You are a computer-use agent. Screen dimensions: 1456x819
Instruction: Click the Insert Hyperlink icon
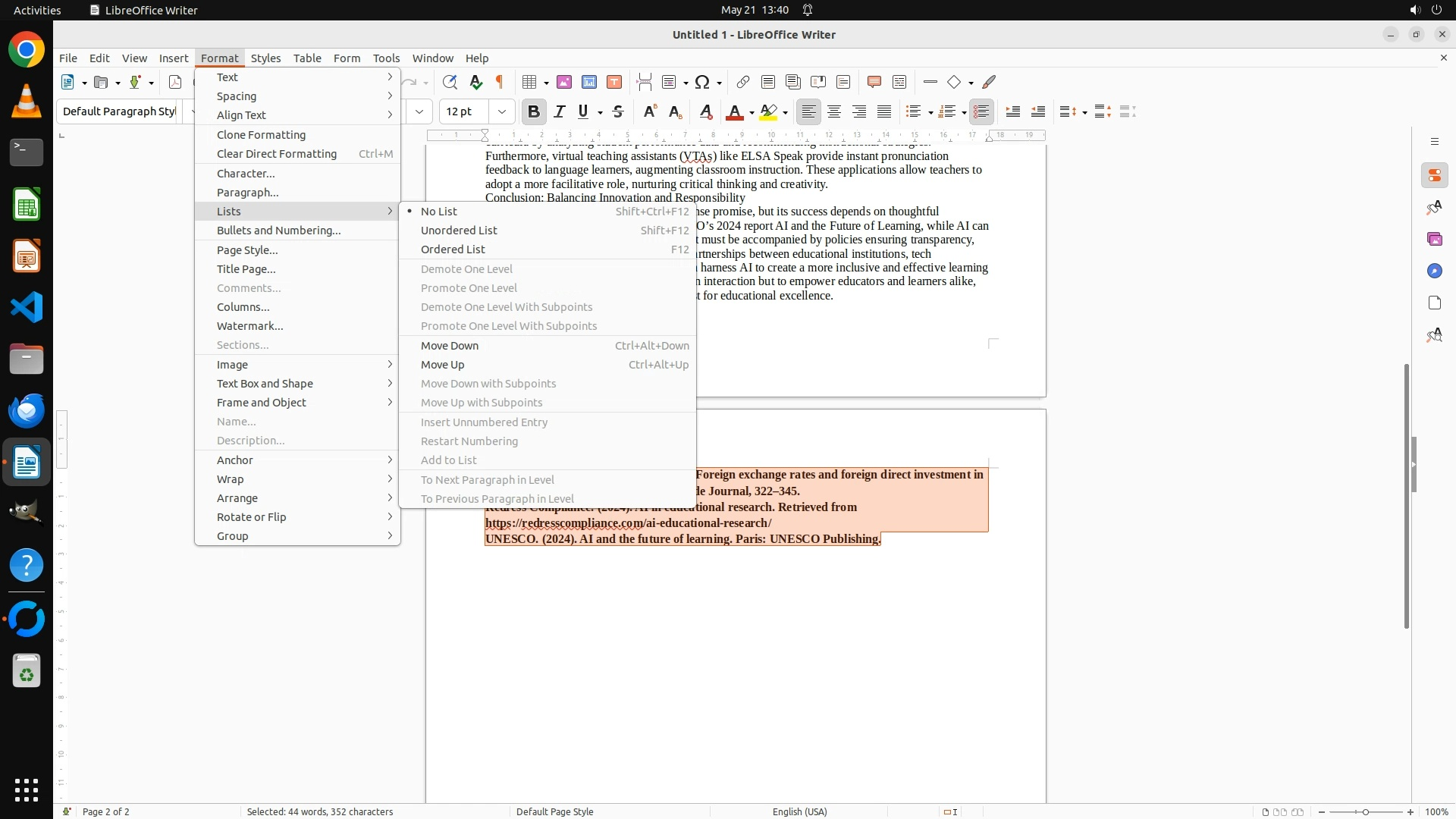click(x=743, y=82)
